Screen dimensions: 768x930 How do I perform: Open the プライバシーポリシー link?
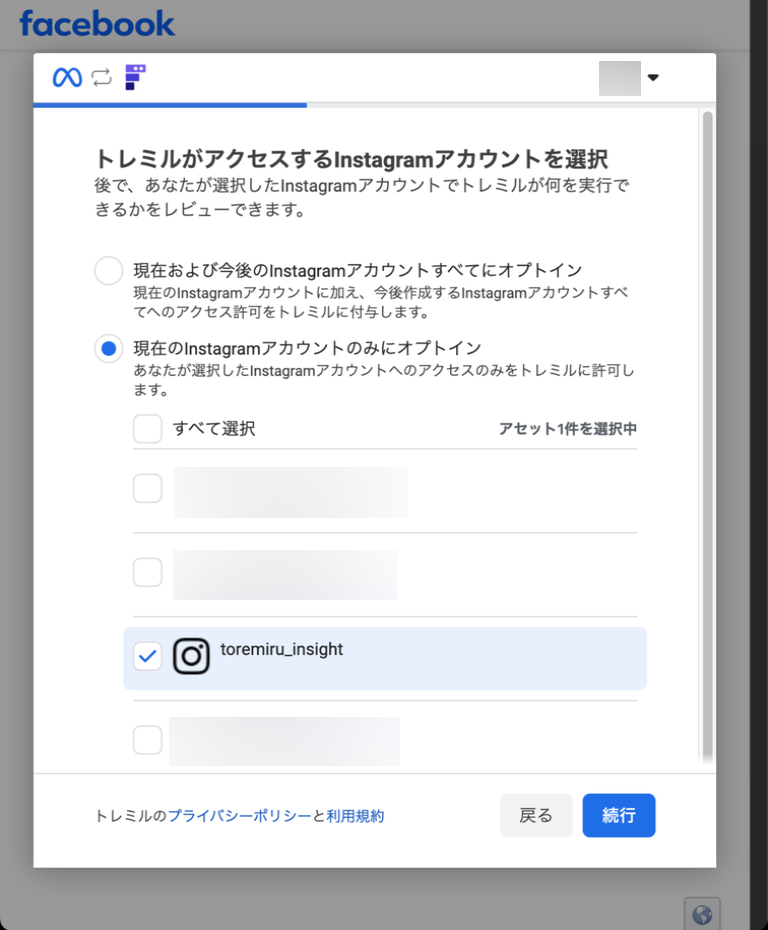pos(239,816)
